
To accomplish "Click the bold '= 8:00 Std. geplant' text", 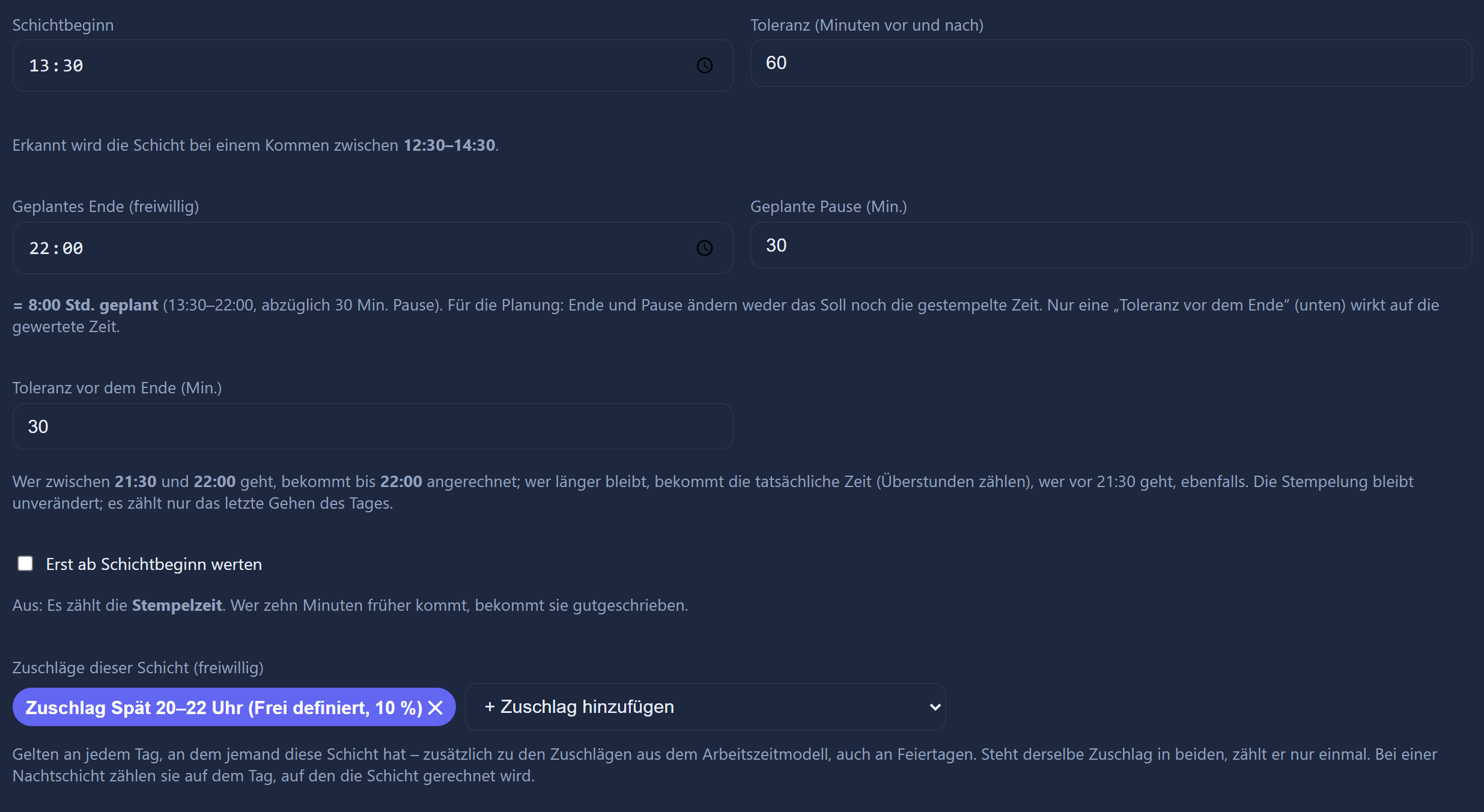I will (85, 305).
